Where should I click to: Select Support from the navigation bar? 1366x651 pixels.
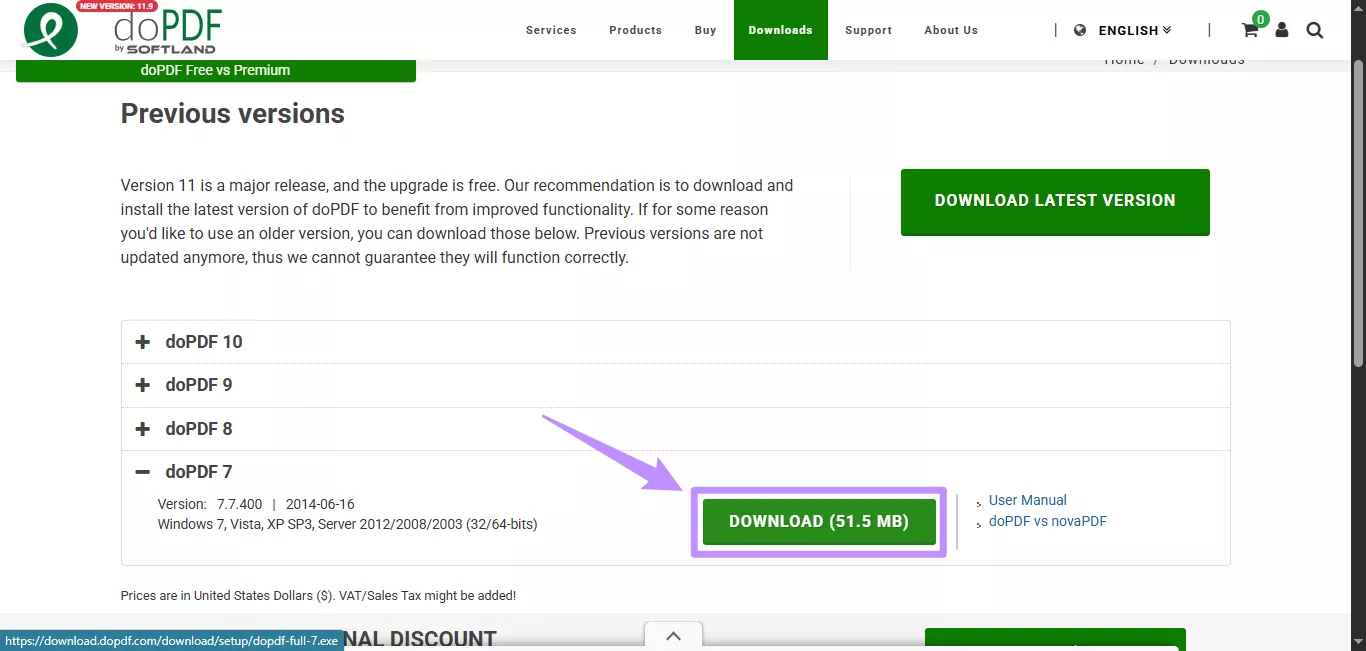867,30
